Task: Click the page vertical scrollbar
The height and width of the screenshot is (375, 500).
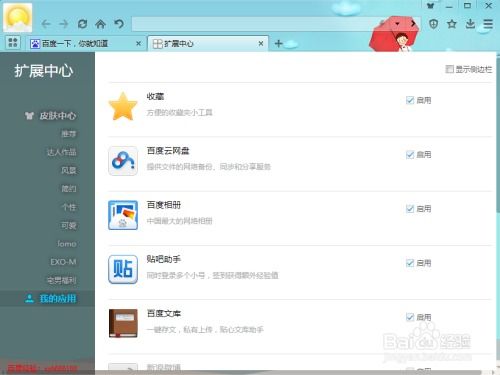Action: [x=498, y=133]
